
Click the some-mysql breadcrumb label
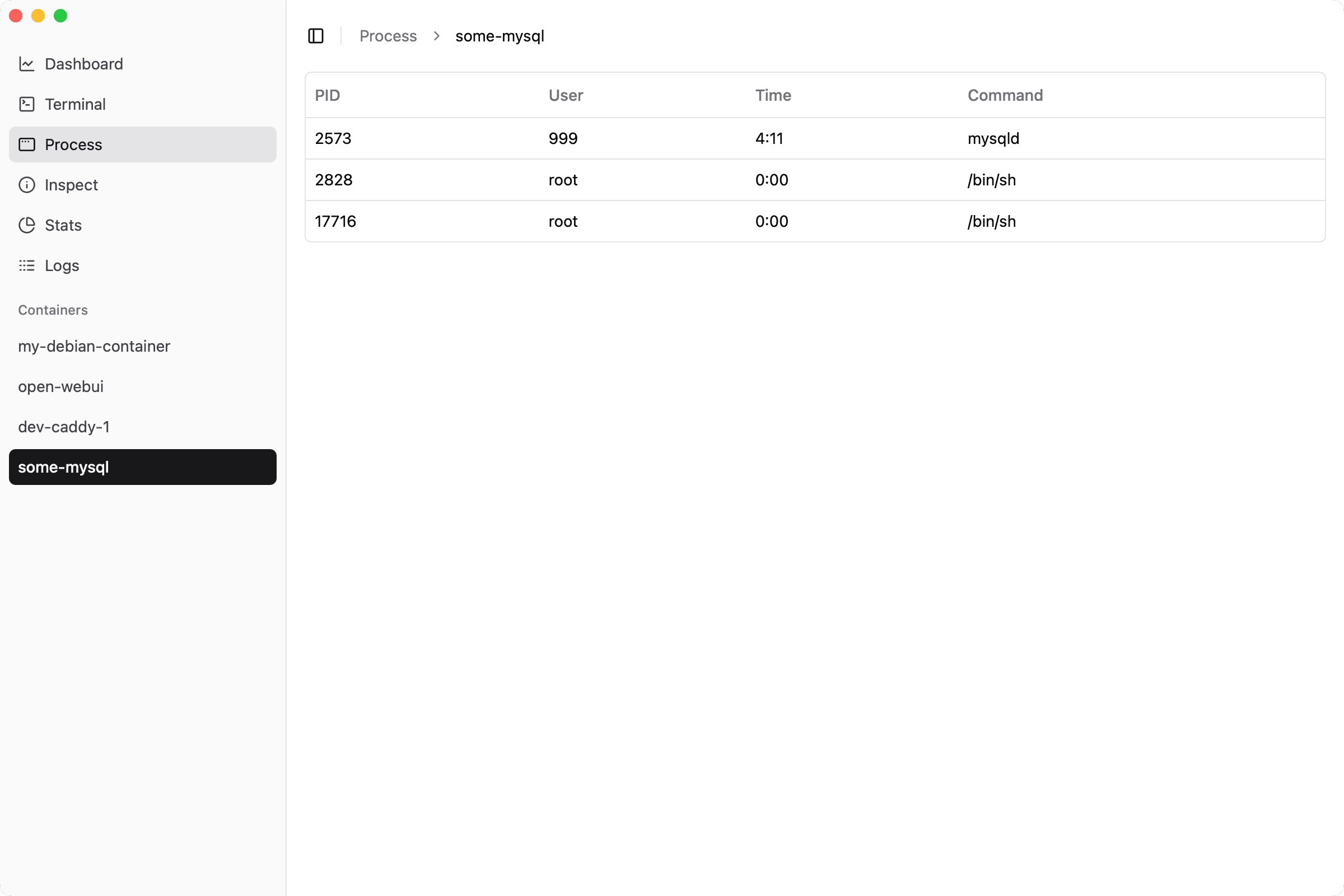click(500, 36)
